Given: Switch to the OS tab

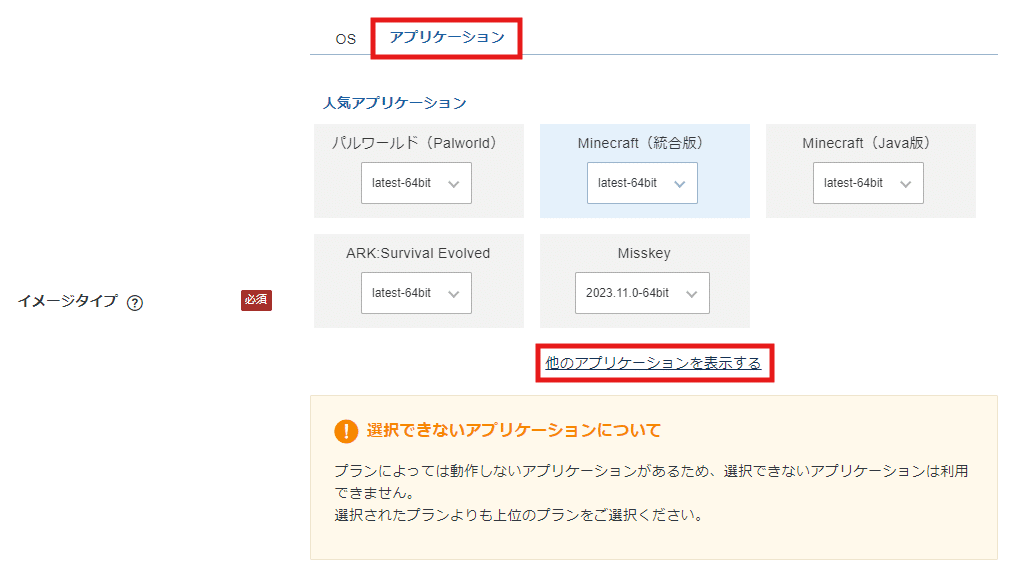Looking at the screenshot, I should tap(345, 39).
